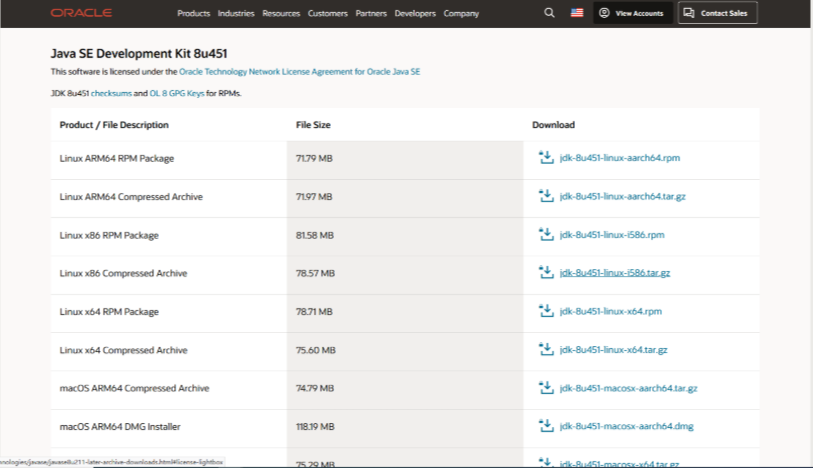
Task: Click download icon for jdk-8u451-linux-x64.tar.gz
Action: [546, 349]
